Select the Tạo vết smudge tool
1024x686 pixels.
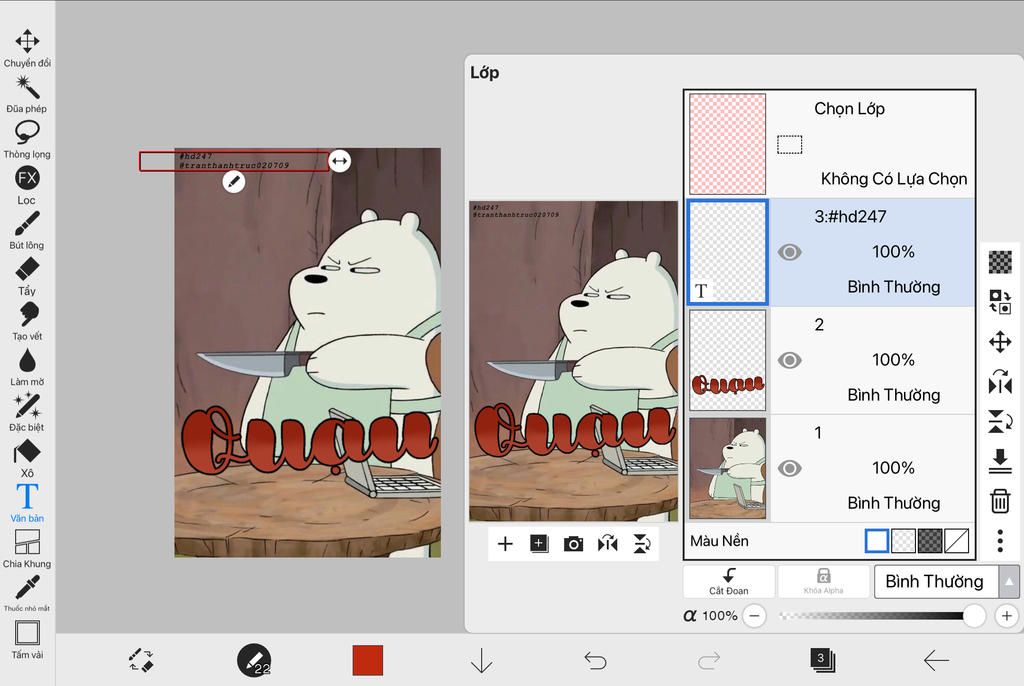(27, 321)
